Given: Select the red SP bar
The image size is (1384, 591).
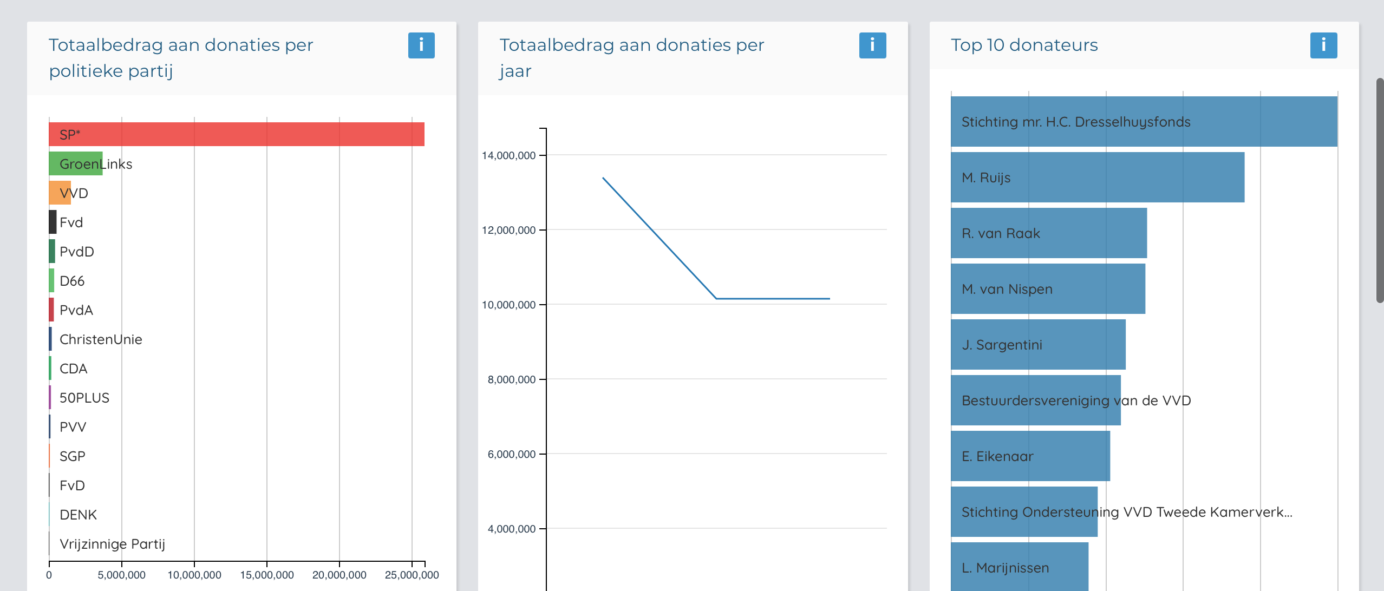Looking at the screenshot, I should pyautogui.click(x=237, y=134).
